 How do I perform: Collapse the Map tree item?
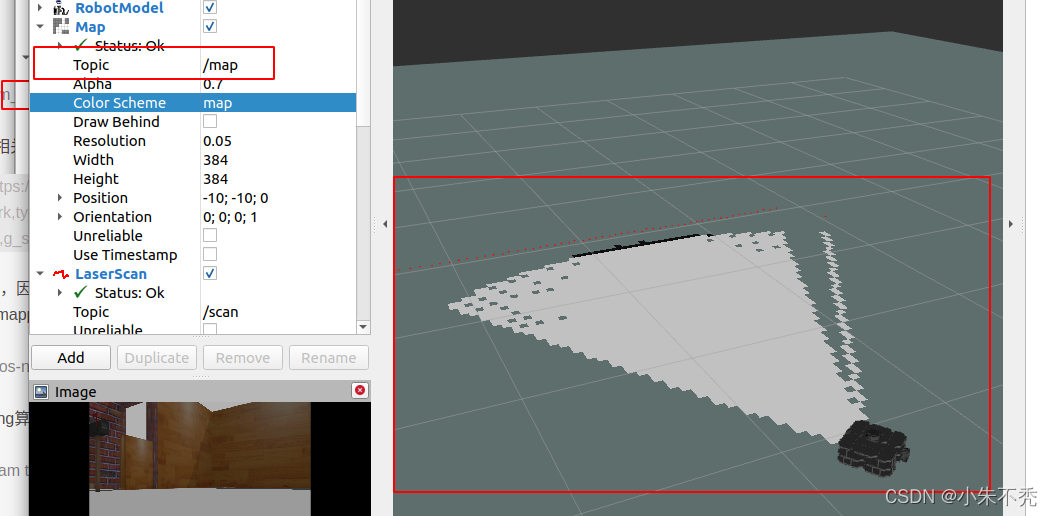[40, 27]
